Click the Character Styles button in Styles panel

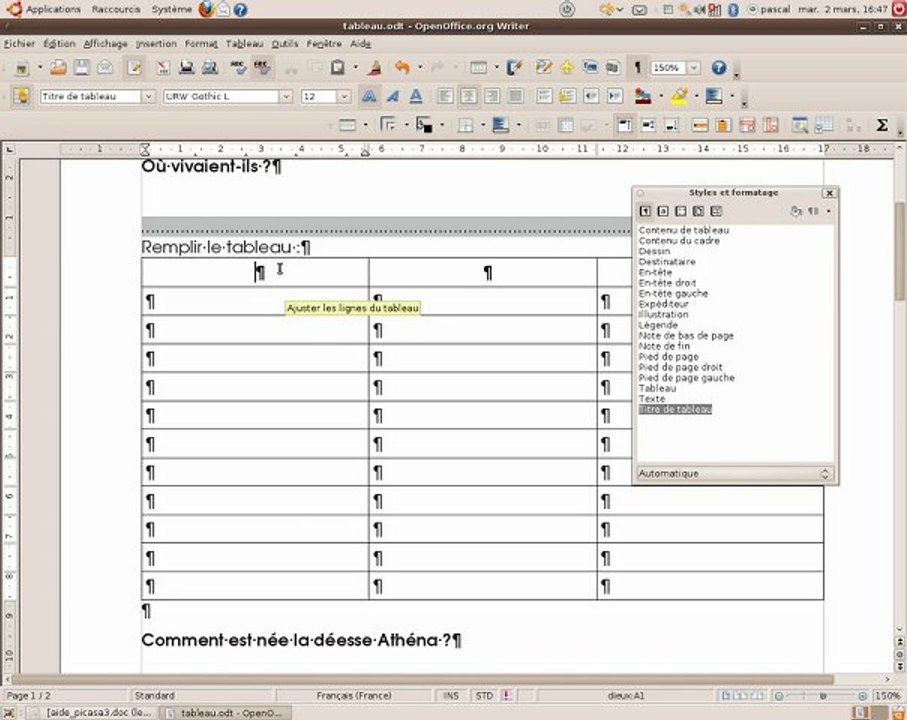point(663,212)
